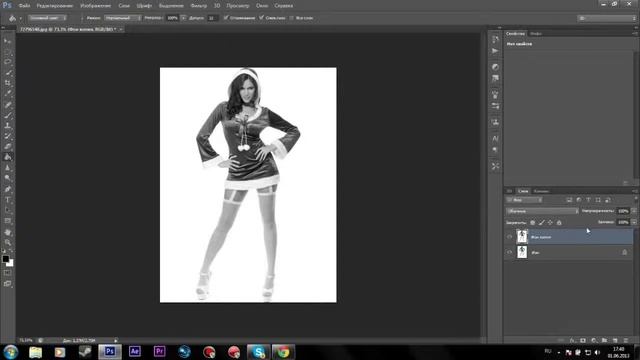
Task: Select the Healing Brush tool
Action: [x=7, y=105]
